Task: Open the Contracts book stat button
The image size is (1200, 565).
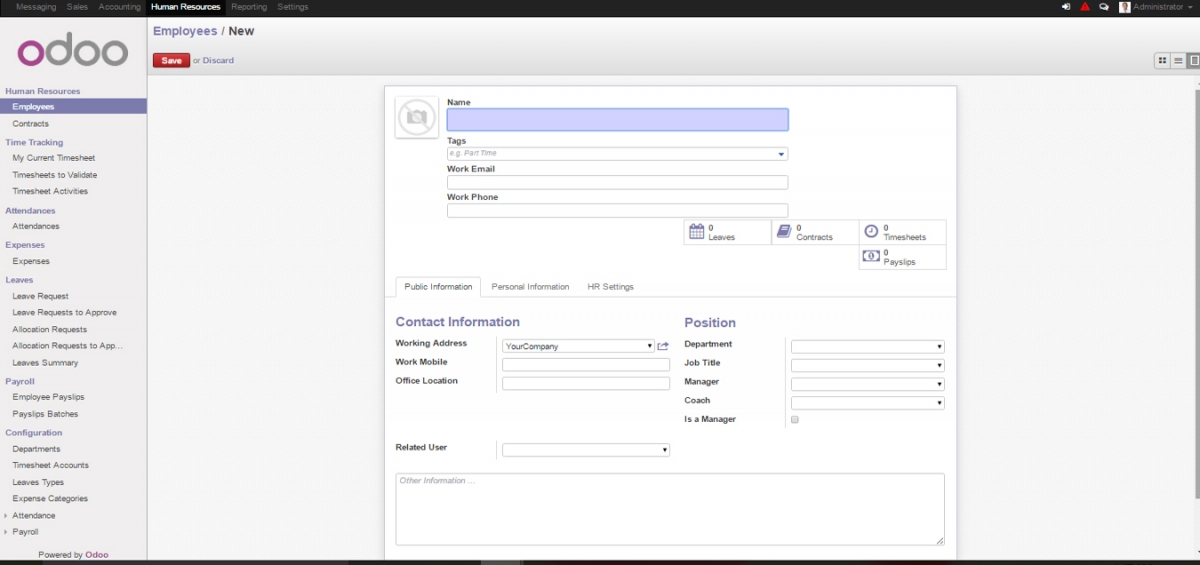Action: (814, 232)
